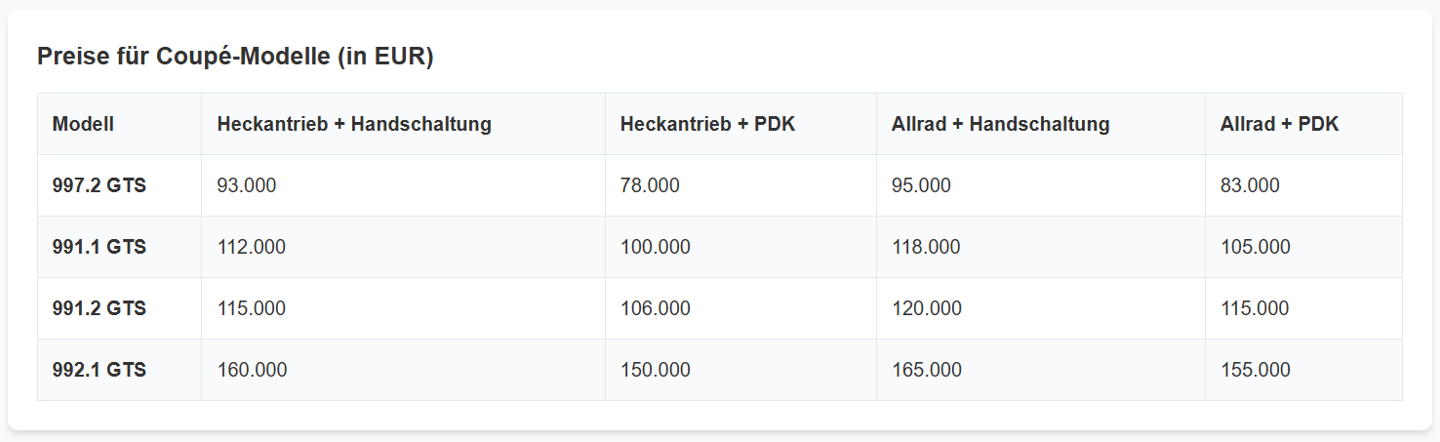
Task: Select the 'Allrad + PDK' column header
Action: 1304,124
